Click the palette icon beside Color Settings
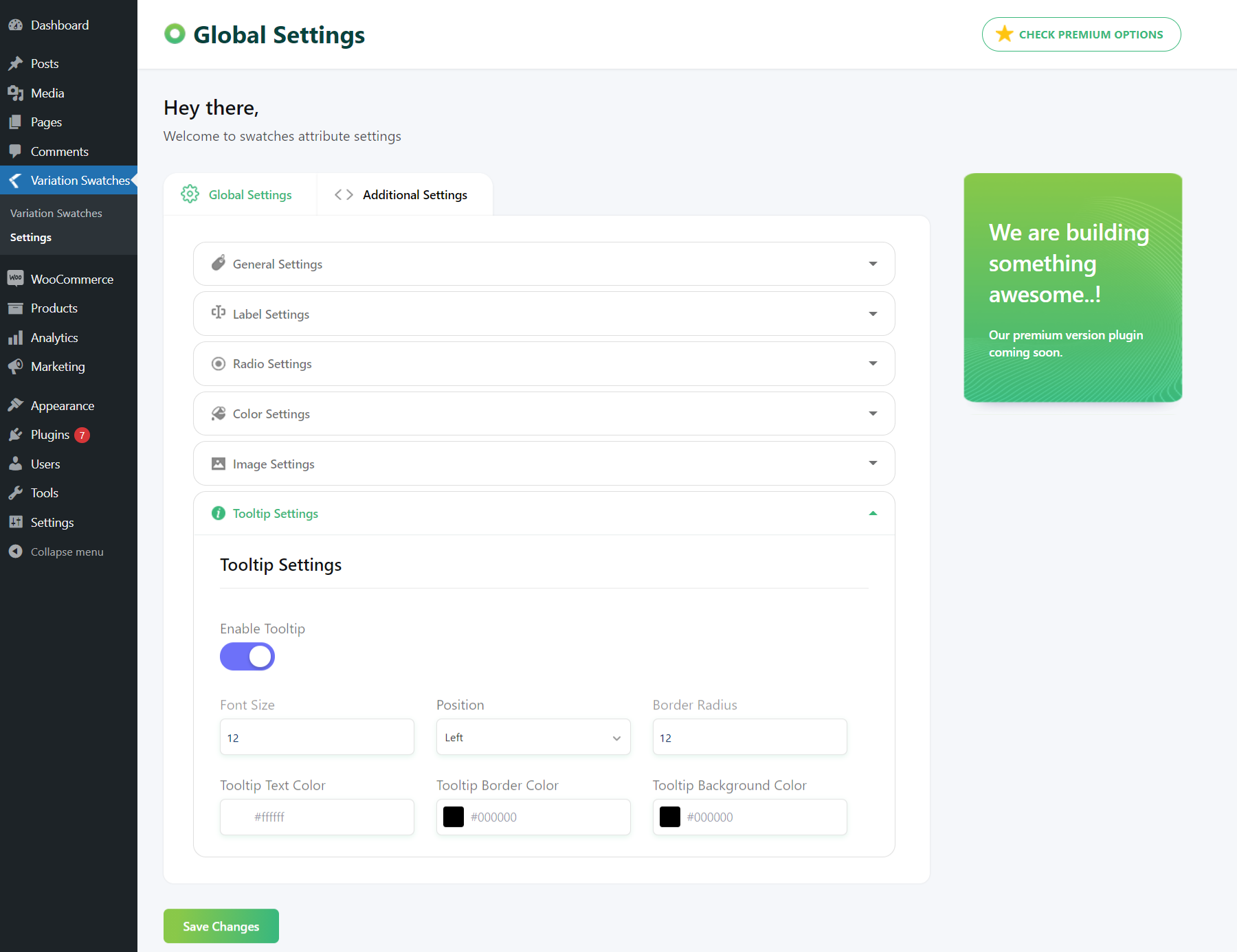 pyautogui.click(x=219, y=413)
